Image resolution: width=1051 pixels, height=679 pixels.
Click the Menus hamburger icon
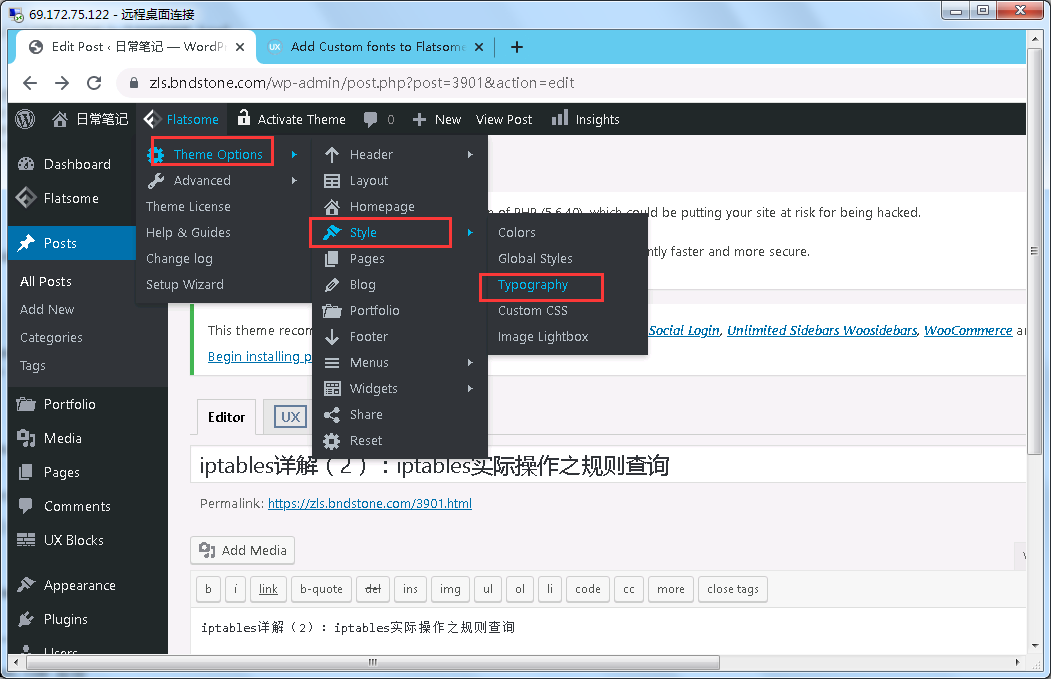pyautogui.click(x=332, y=363)
